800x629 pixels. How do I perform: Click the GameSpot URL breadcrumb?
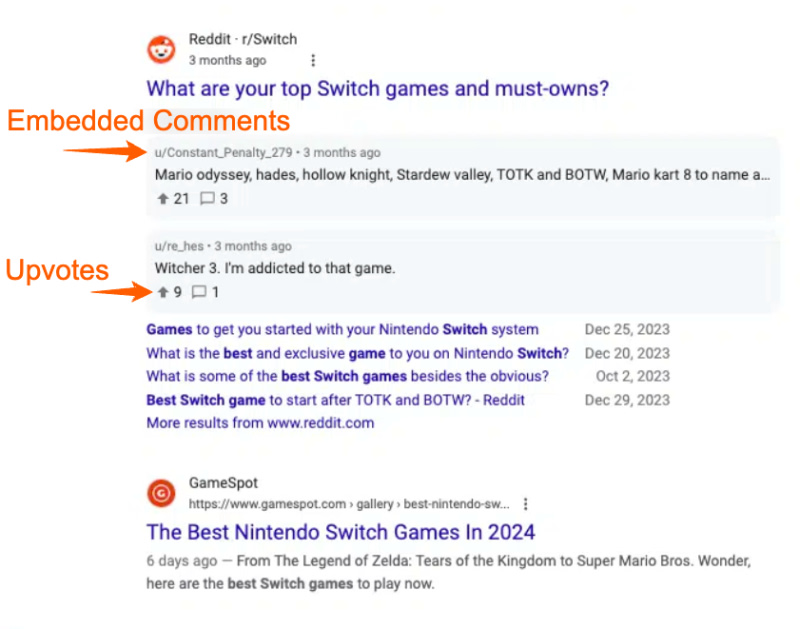tap(348, 504)
